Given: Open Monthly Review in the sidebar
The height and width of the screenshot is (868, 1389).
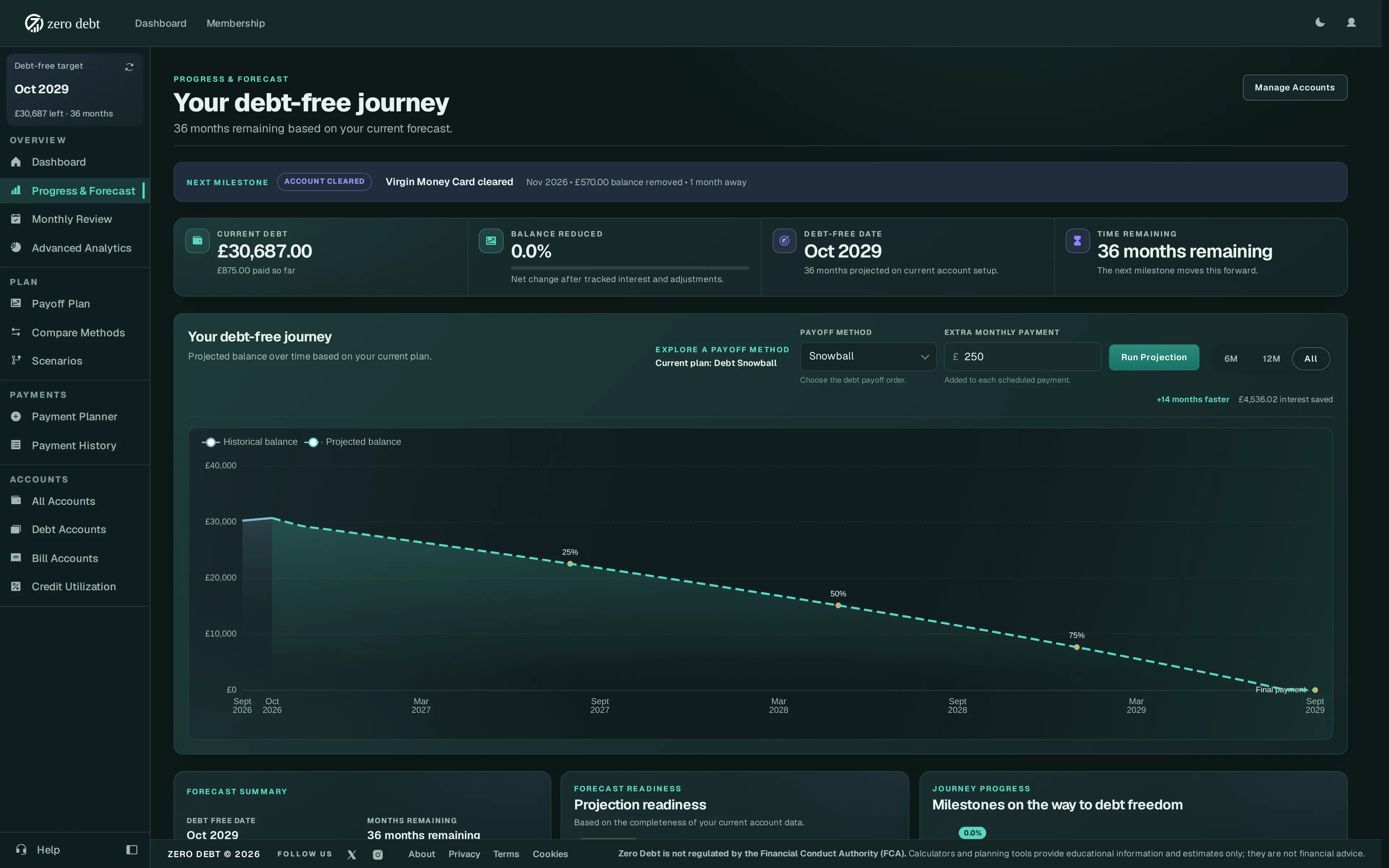Looking at the screenshot, I should pyautogui.click(x=75, y=219).
